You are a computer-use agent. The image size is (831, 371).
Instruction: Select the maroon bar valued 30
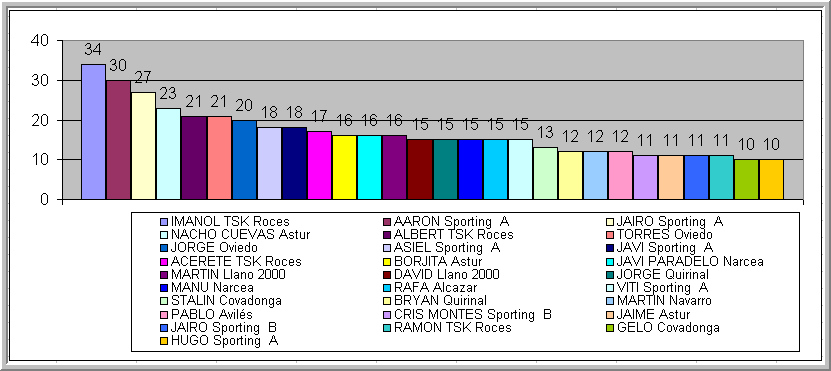click(118, 140)
